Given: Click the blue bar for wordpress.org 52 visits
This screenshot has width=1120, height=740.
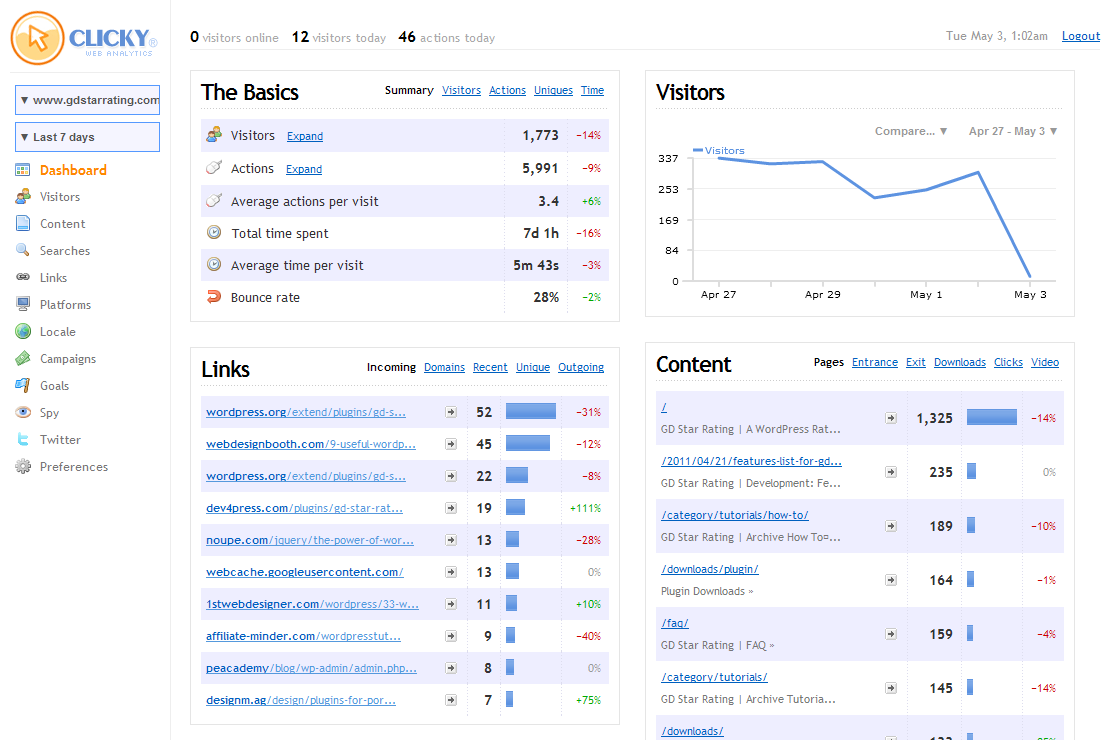Looking at the screenshot, I should (531, 411).
